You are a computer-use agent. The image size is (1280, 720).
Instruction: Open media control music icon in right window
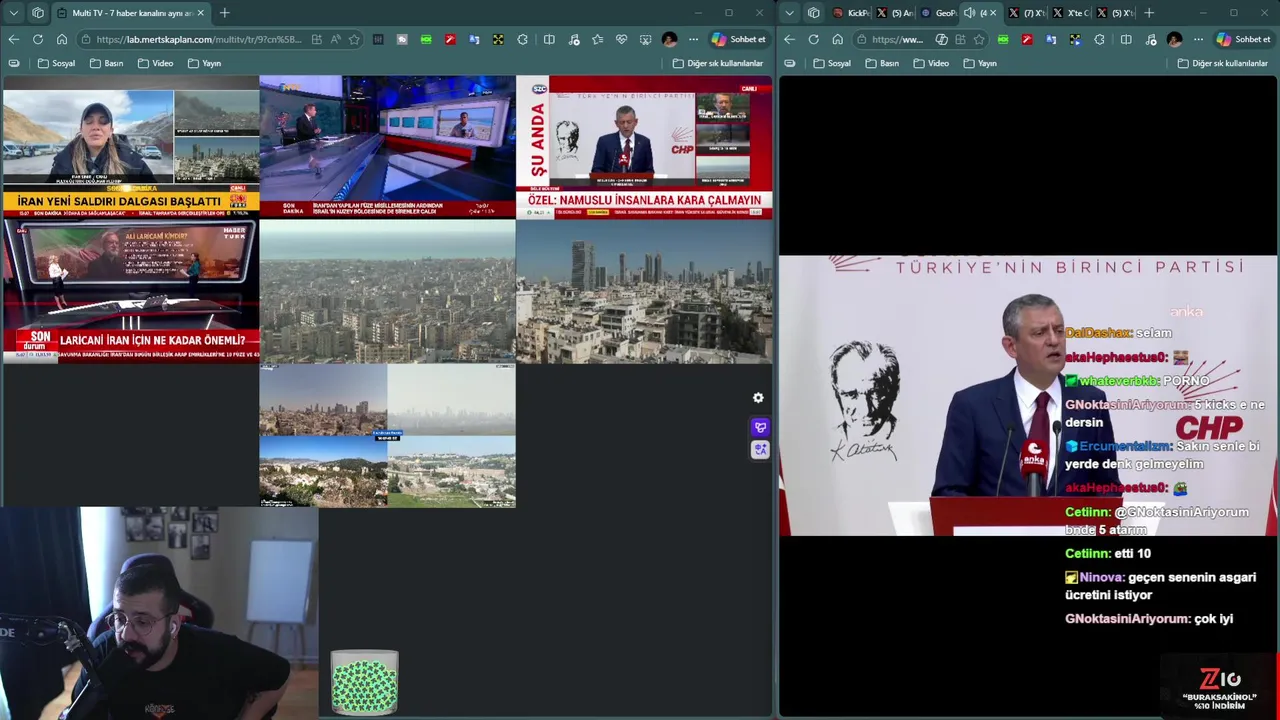click(x=1150, y=39)
